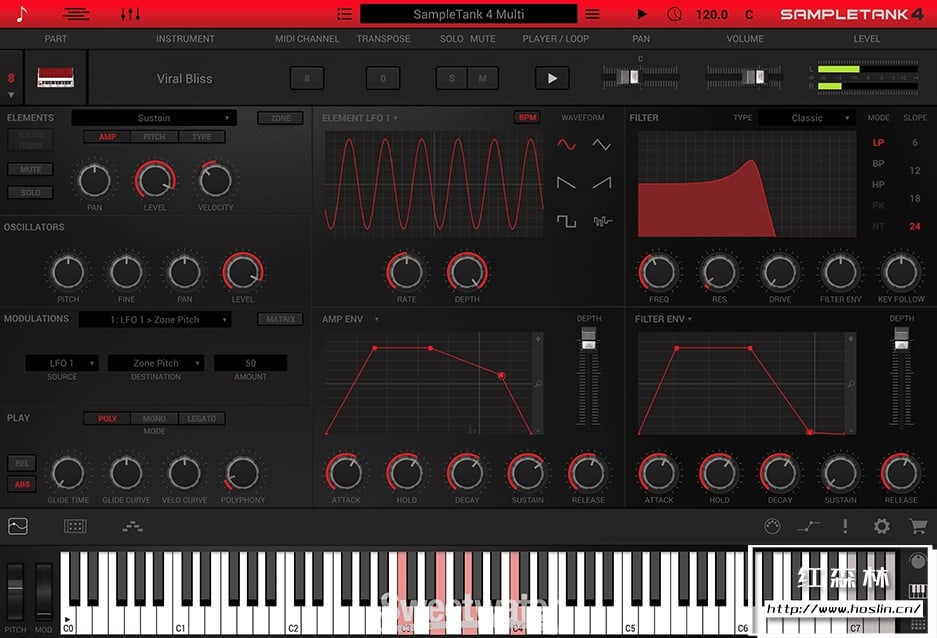
Task: Toggle the part Solo S button
Action: tap(452, 78)
